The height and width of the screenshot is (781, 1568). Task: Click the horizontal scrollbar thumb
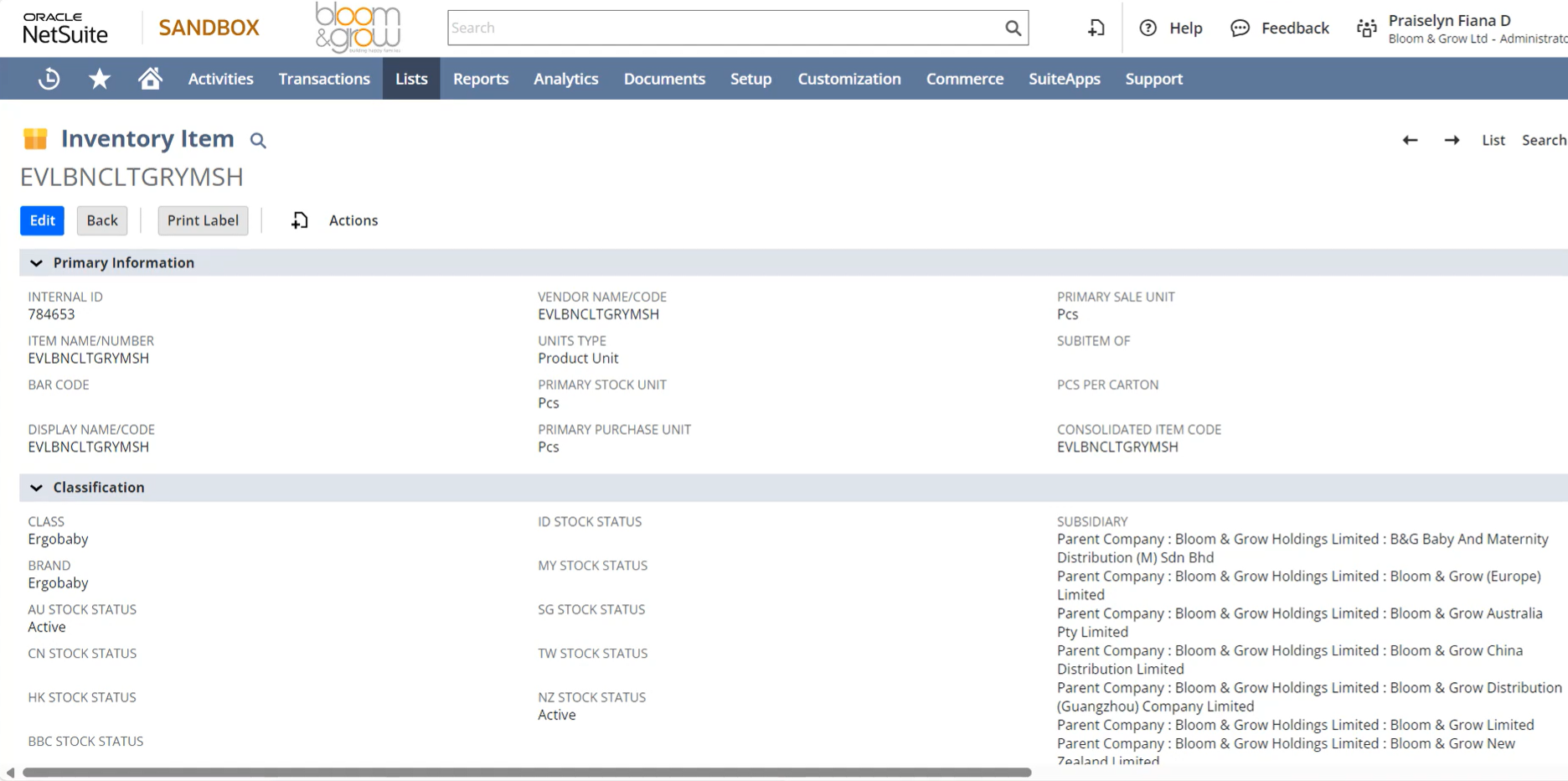[527, 773]
